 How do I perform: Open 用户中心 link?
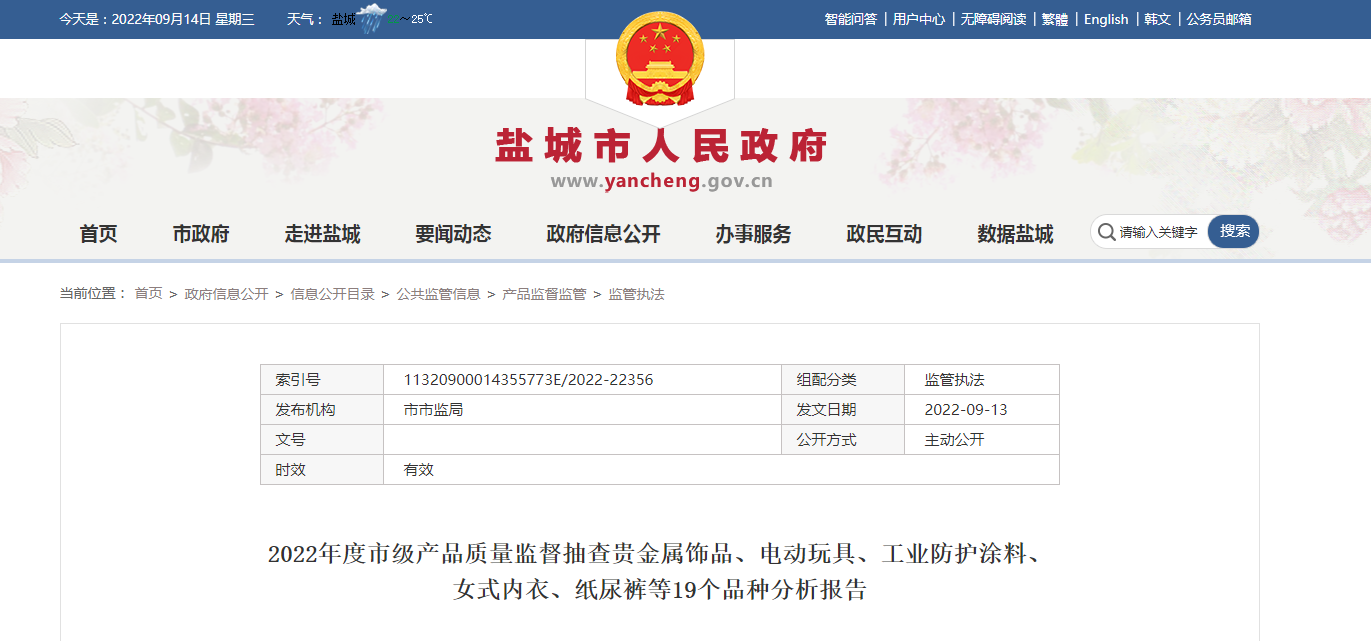[x=918, y=19]
